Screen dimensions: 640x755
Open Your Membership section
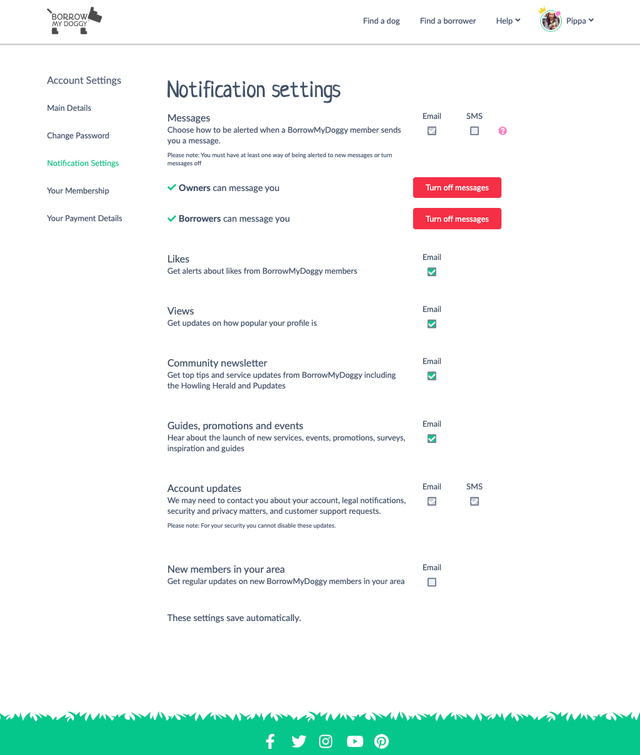tap(78, 191)
